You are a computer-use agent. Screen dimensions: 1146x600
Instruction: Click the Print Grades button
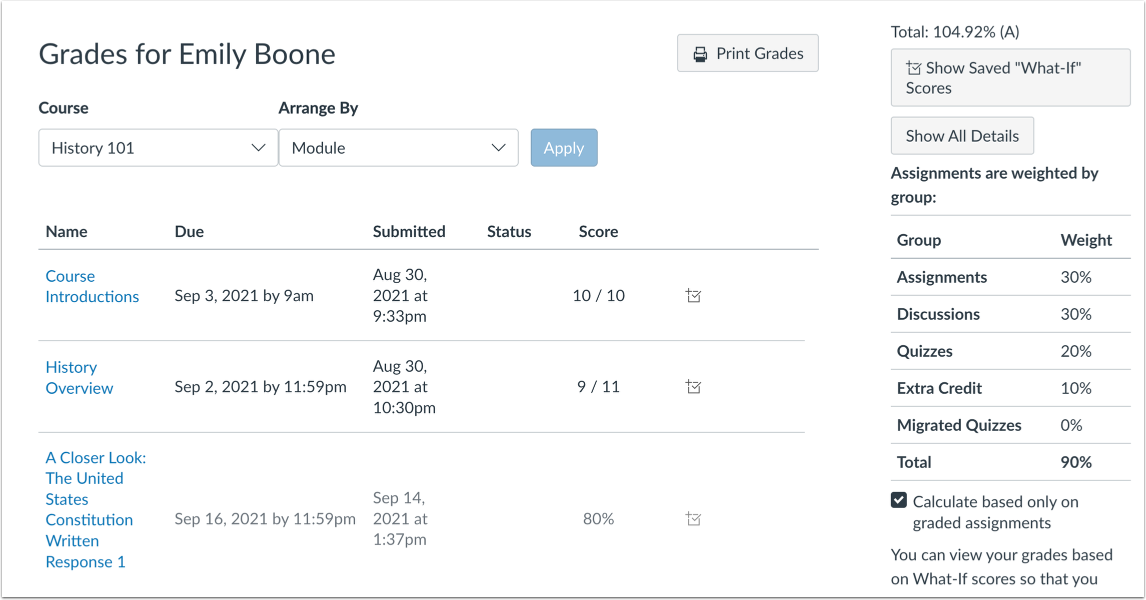(747, 53)
